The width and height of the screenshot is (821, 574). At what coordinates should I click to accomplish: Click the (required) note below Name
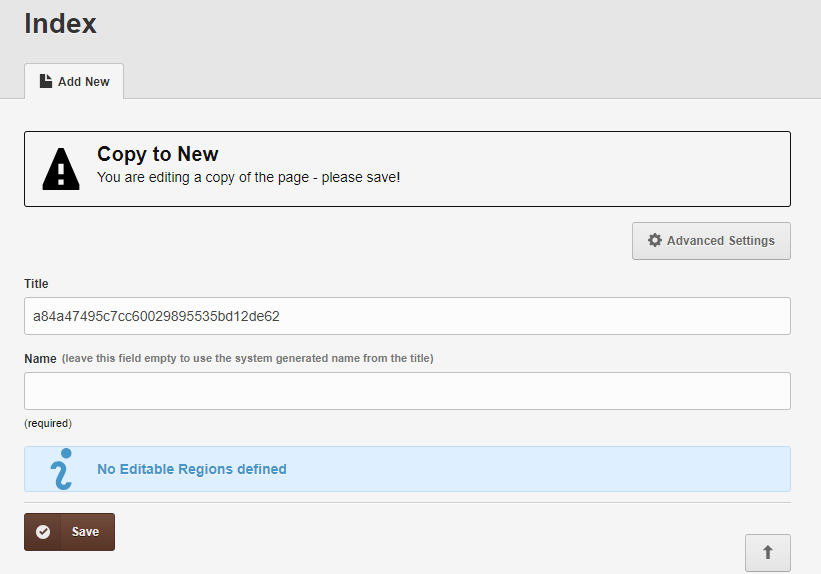[48, 423]
